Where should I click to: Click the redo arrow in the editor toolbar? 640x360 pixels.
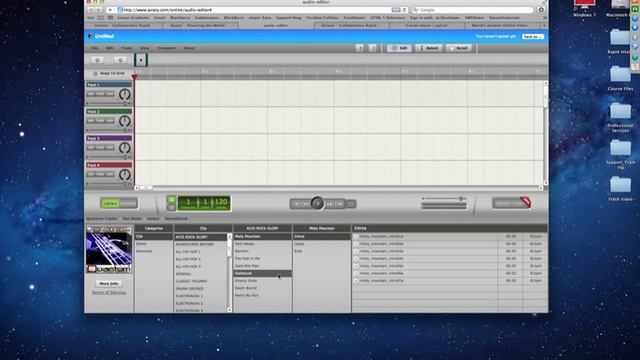click(x=372, y=48)
